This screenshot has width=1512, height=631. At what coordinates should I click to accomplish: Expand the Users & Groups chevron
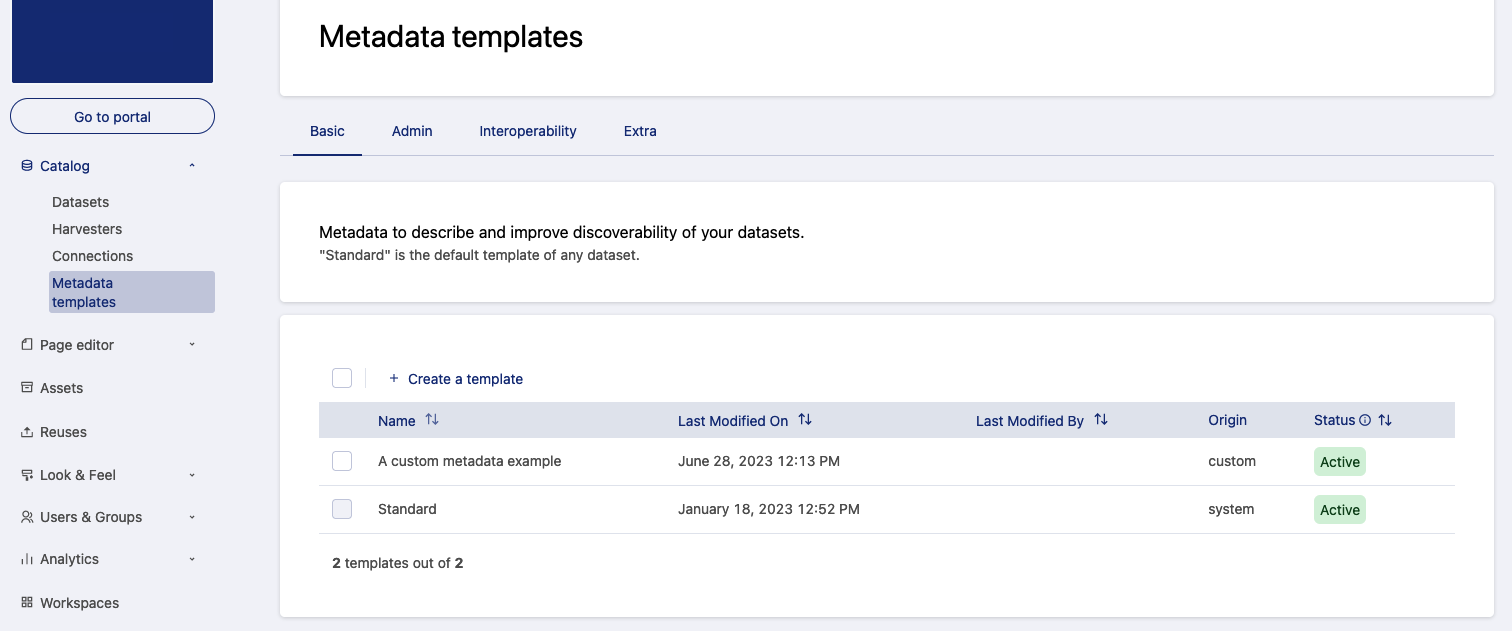tap(192, 517)
